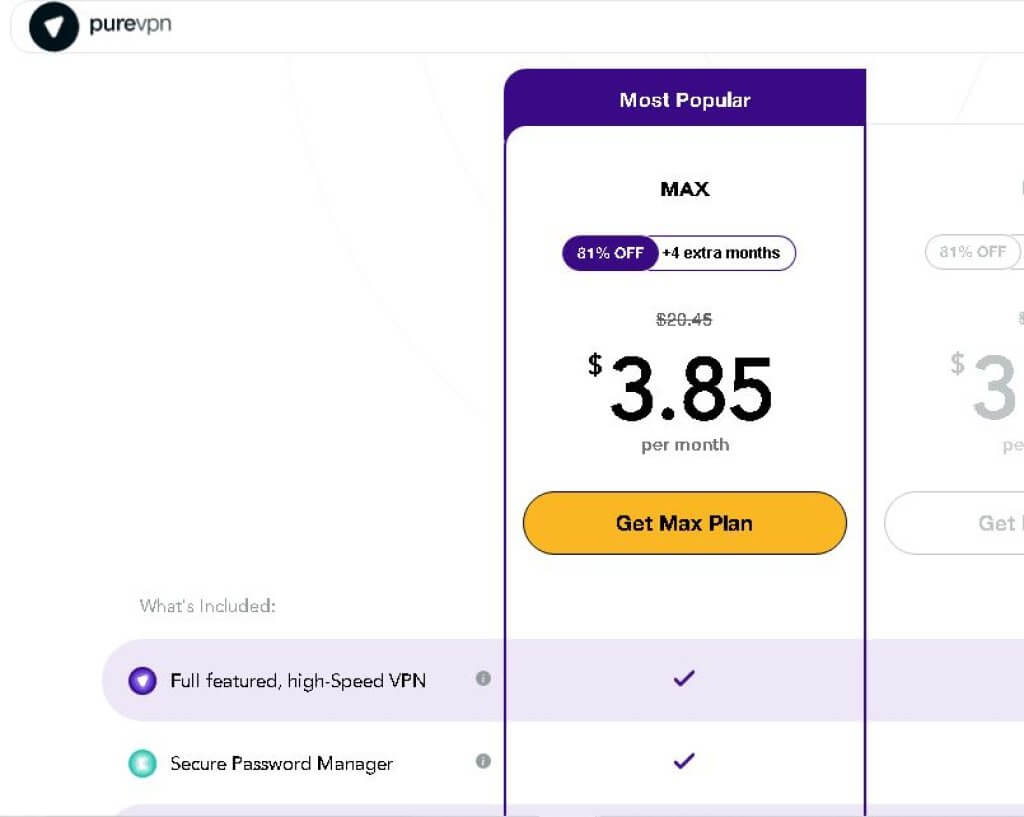Image resolution: width=1024 pixels, height=817 pixels.
Task: Click the 81% OFF badge on Max plan
Action: 609,253
